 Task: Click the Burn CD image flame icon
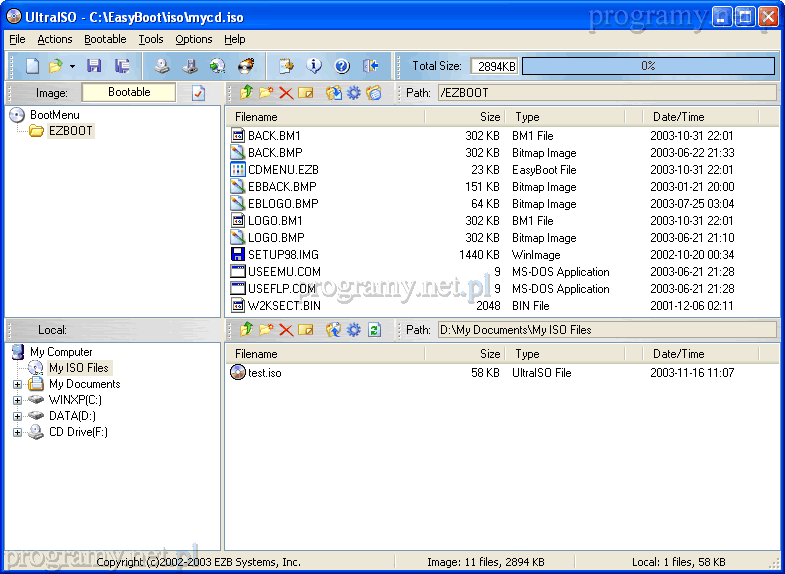point(246,66)
